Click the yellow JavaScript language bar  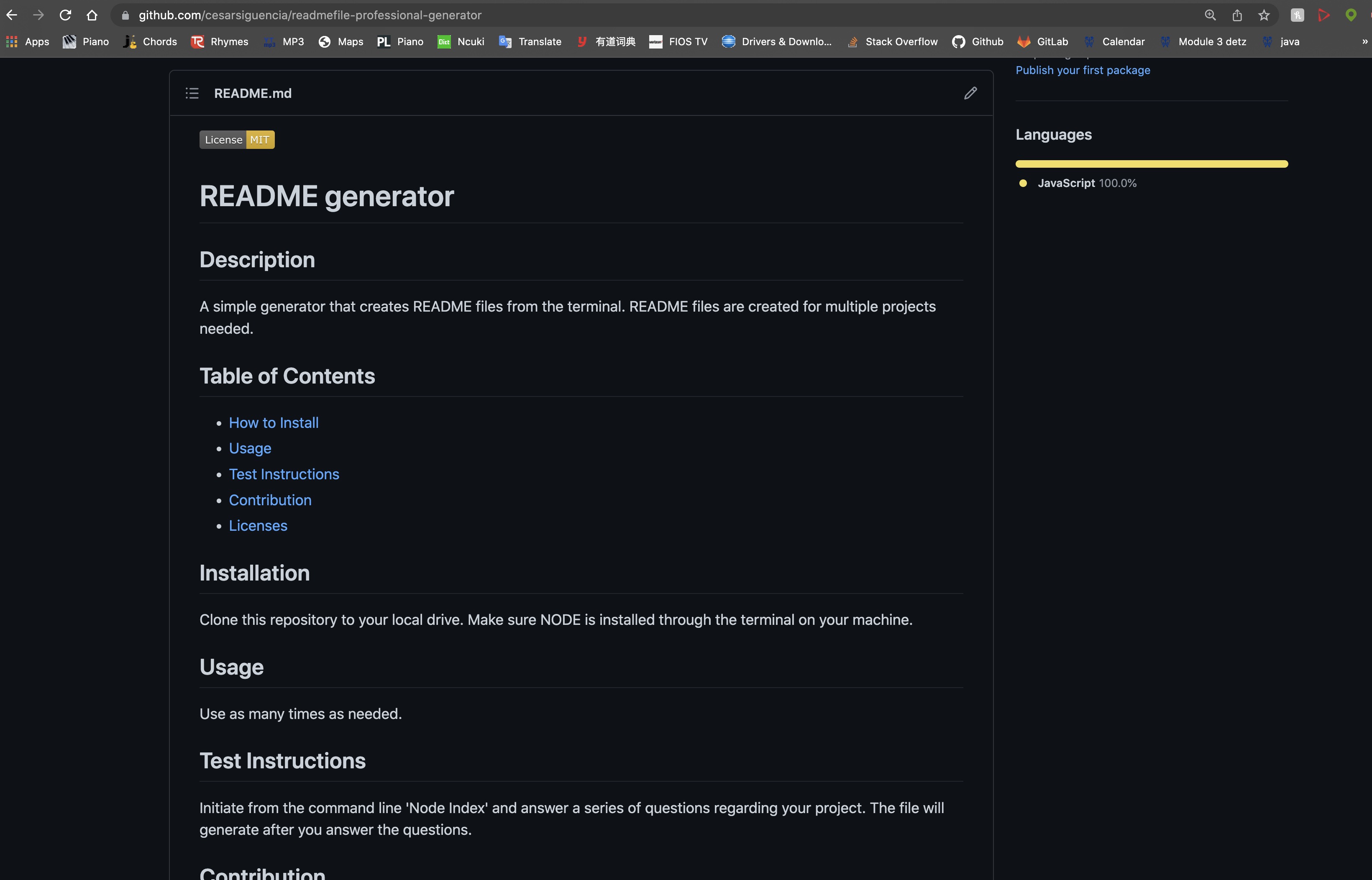click(x=1151, y=164)
